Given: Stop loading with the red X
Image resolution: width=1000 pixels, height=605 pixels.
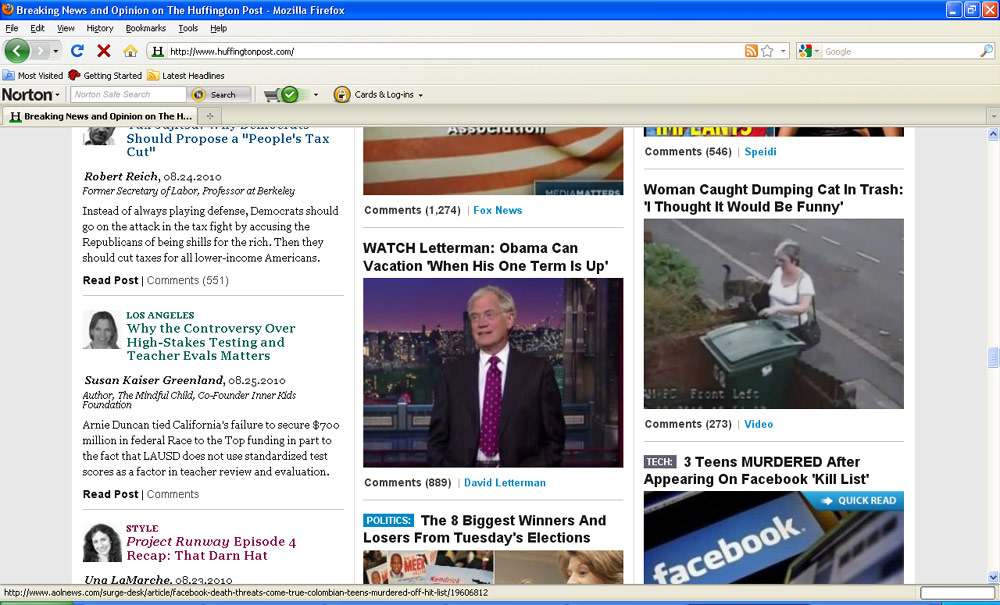Looking at the screenshot, I should pyautogui.click(x=103, y=51).
